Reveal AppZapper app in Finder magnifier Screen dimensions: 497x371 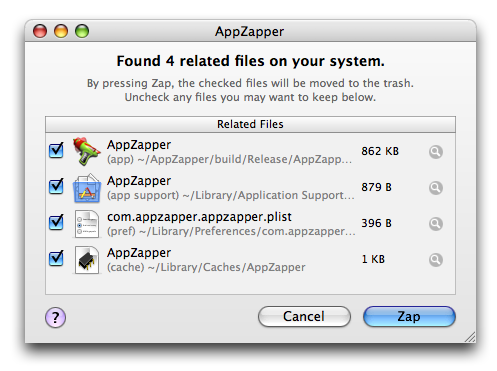pyautogui.click(x=435, y=152)
